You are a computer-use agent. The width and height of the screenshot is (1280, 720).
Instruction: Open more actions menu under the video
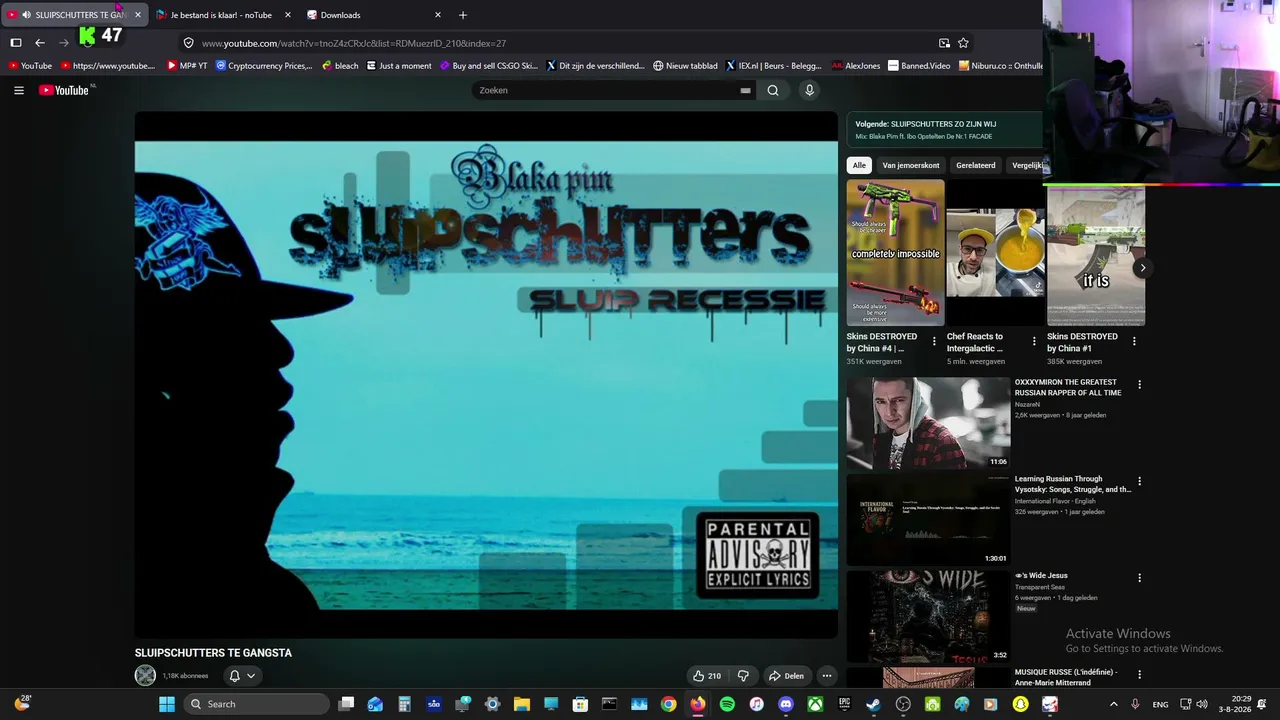click(x=826, y=676)
